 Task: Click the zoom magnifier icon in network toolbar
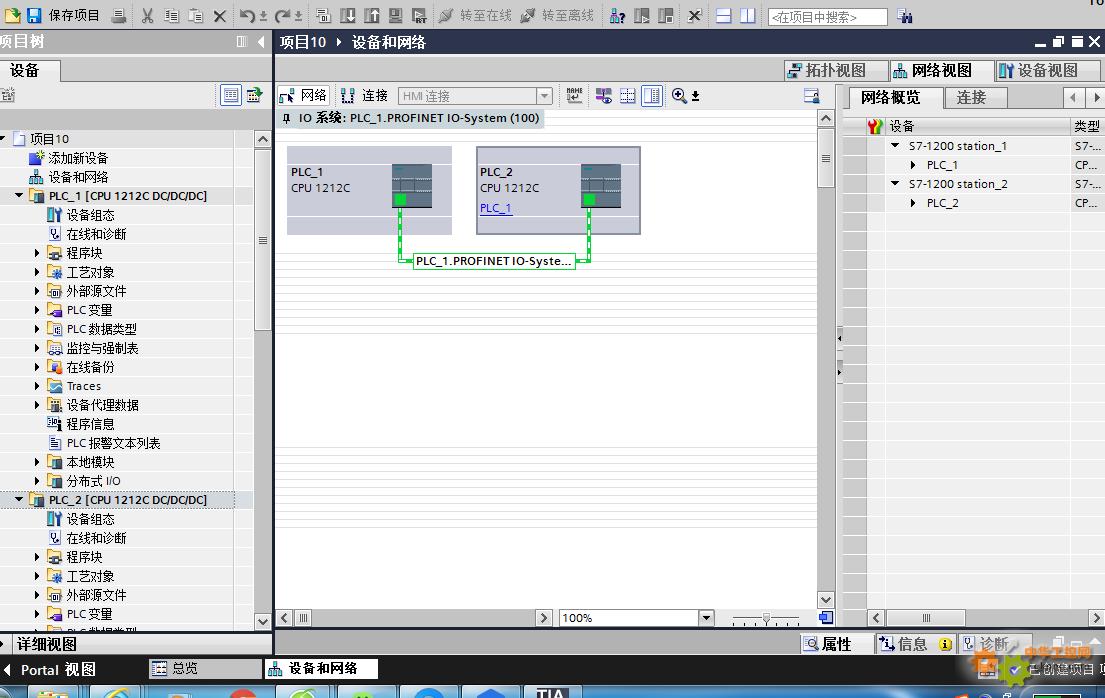tap(679, 96)
